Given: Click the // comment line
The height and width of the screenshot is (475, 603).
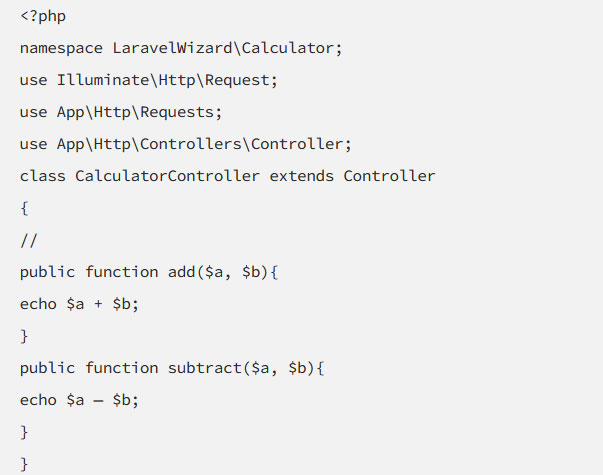Looking at the screenshot, I should (29, 241).
